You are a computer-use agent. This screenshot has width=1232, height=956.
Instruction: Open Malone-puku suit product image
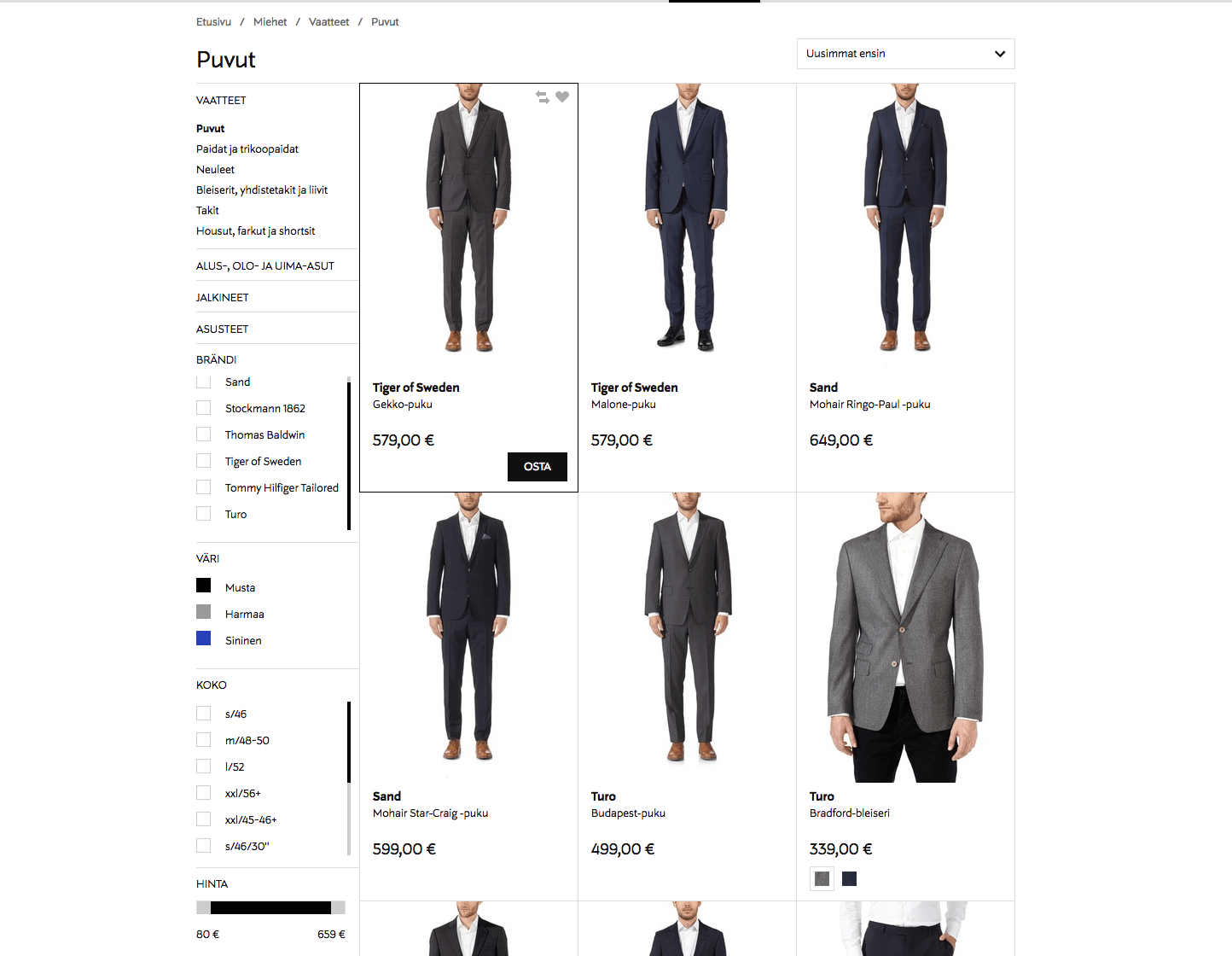point(687,219)
